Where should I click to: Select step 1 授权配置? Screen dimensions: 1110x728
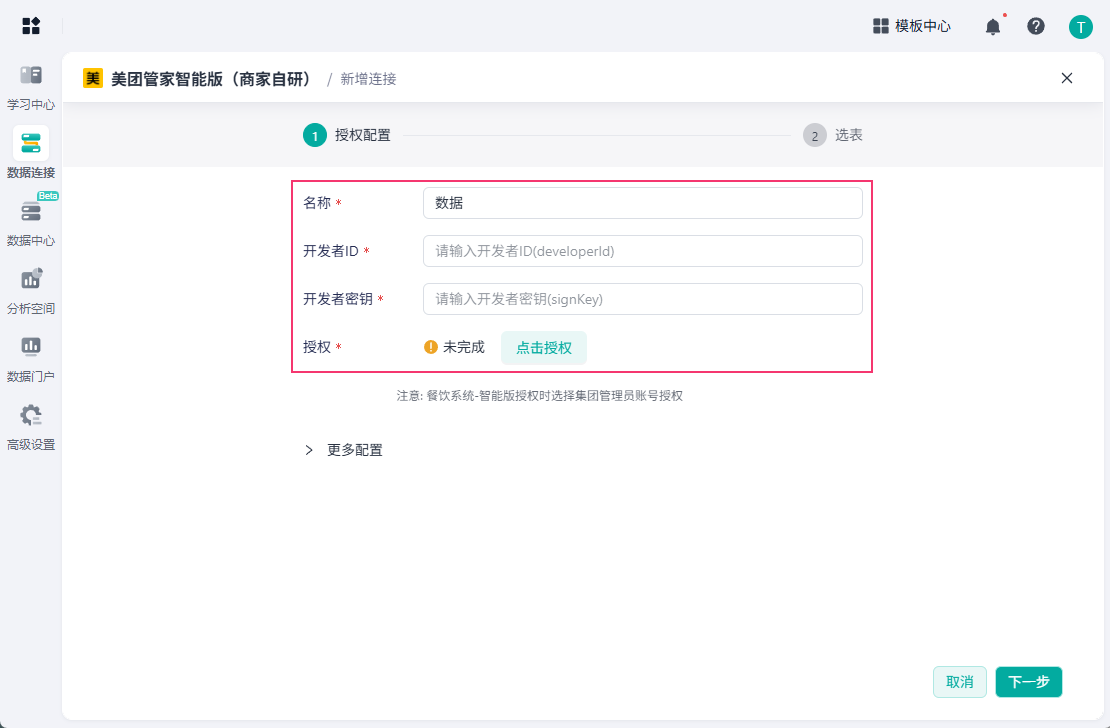pos(347,135)
